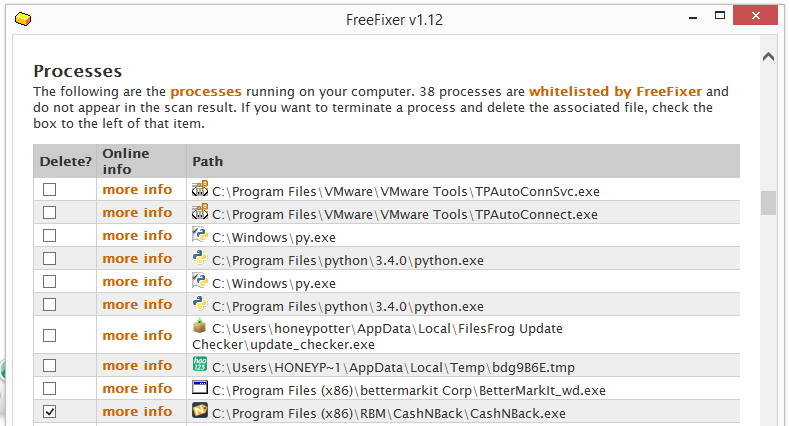
Task: Click the orange CashNBack.exe icon
Action: coord(200,410)
